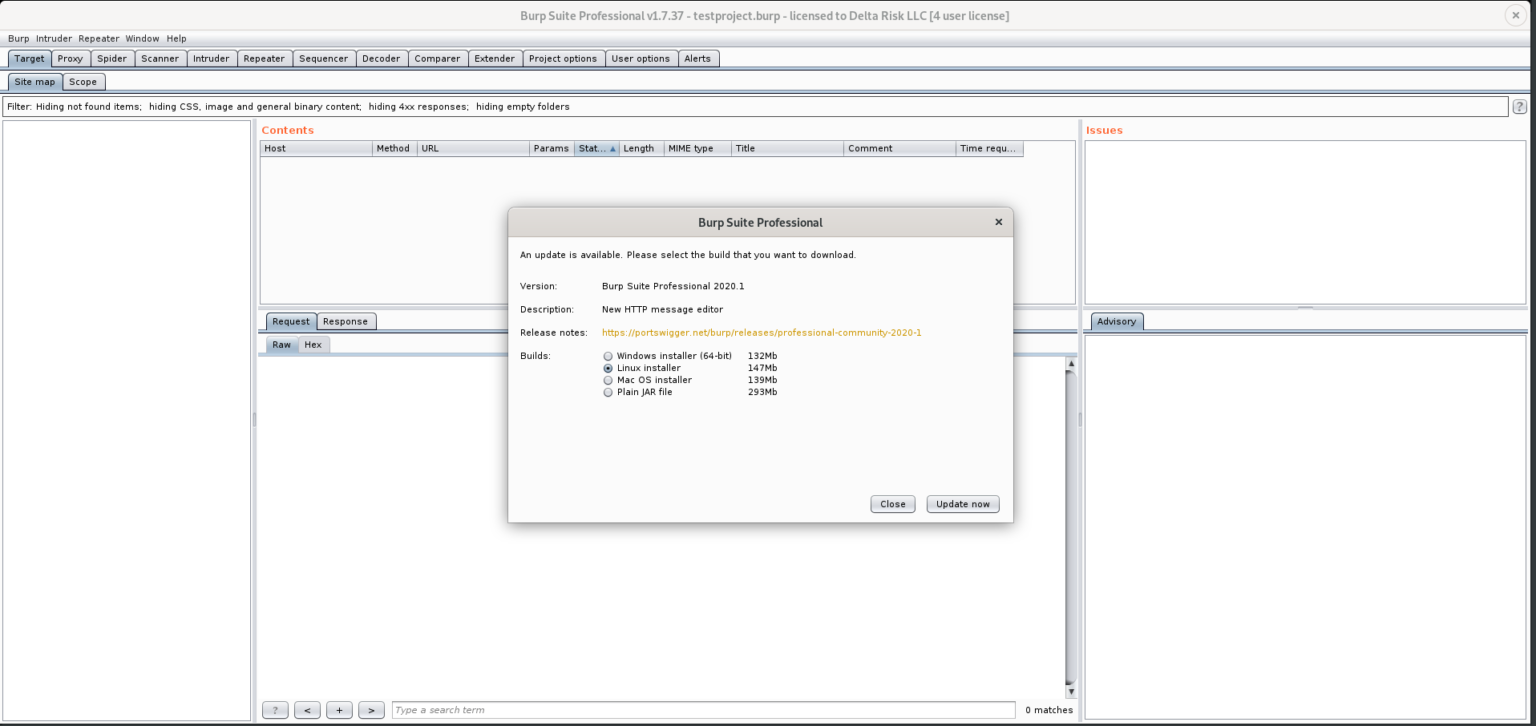Open the filter help question mark icon

[1519, 106]
